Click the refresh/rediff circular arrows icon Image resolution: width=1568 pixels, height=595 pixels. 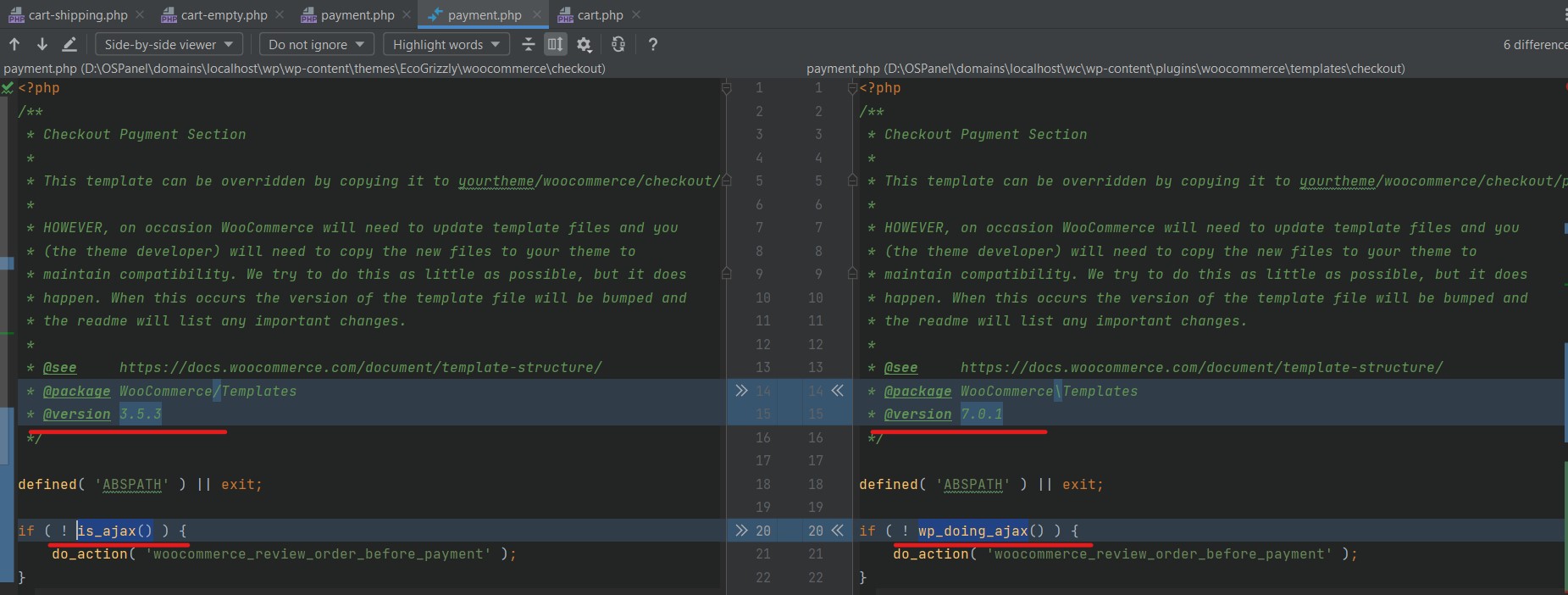click(618, 44)
